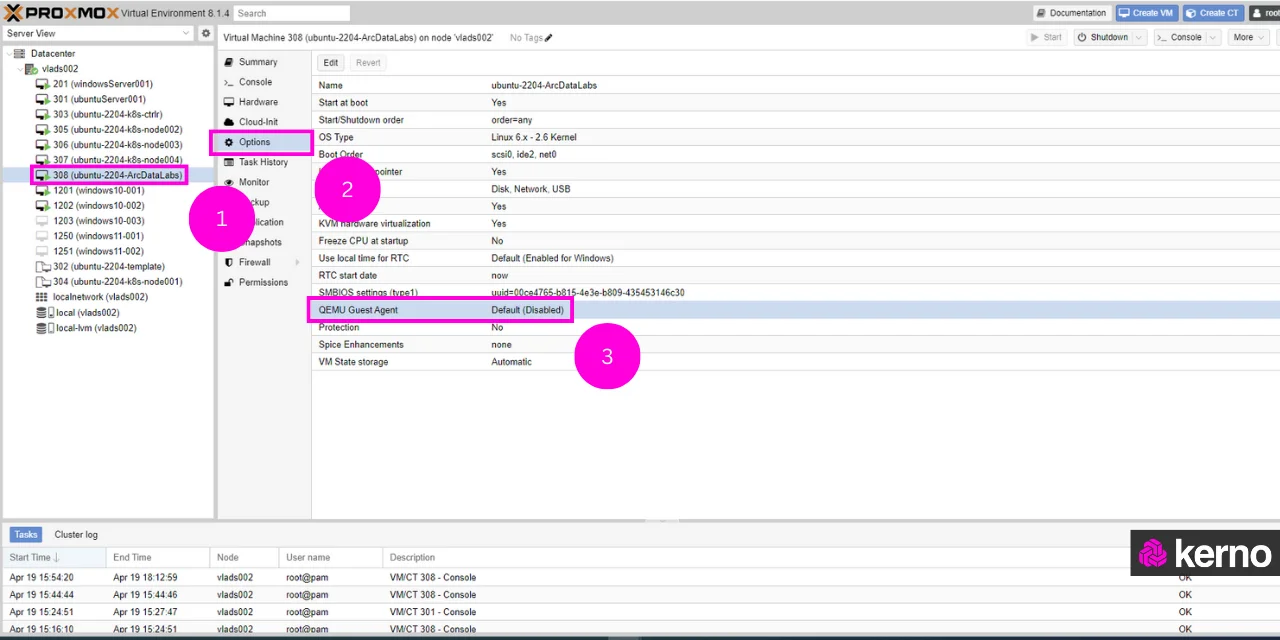Viewport: 1280px width, 640px height.
Task: Click the Revert button
Action: tap(368, 62)
